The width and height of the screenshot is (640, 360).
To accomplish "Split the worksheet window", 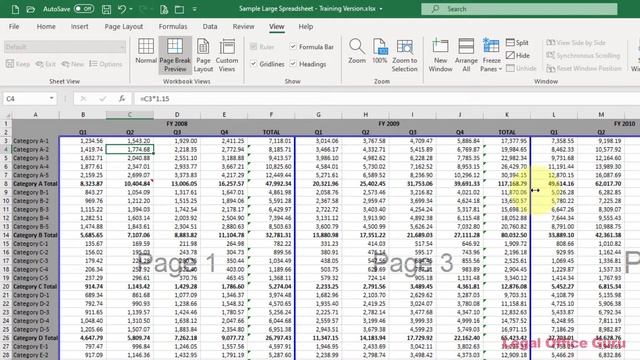I will click(x=517, y=42).
